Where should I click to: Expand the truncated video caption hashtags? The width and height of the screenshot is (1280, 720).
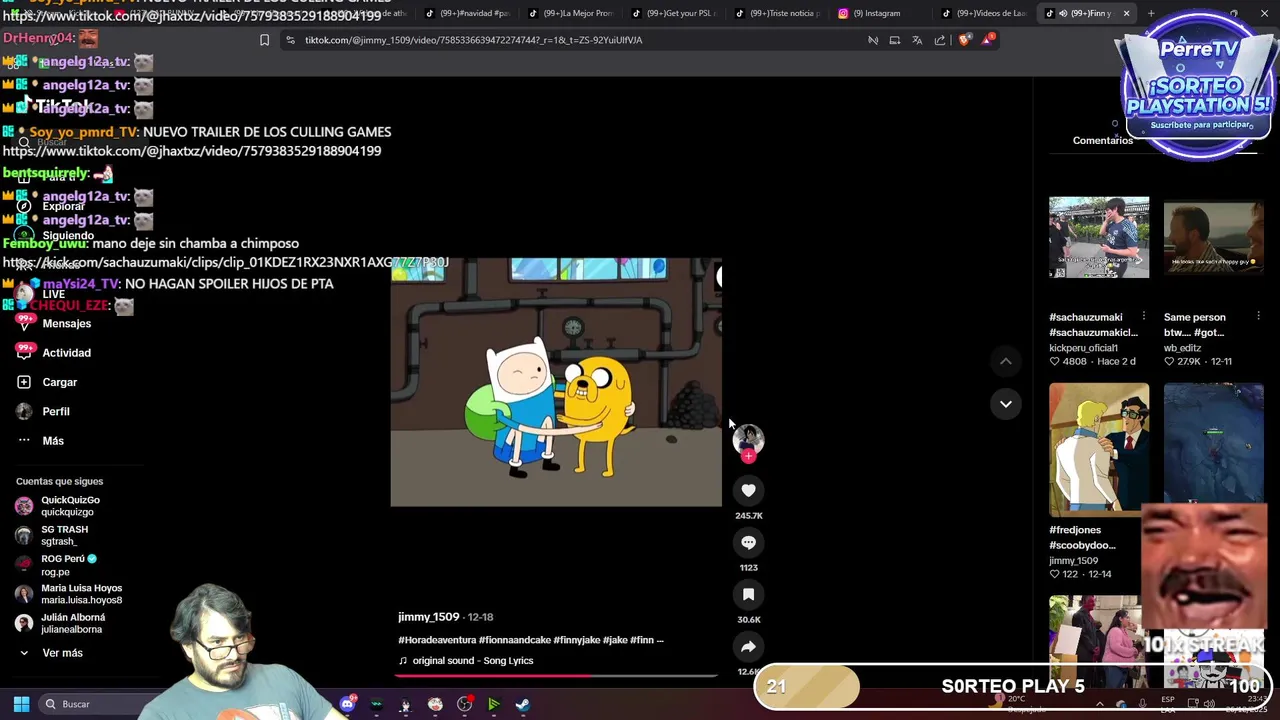click(x=659, y=640)
